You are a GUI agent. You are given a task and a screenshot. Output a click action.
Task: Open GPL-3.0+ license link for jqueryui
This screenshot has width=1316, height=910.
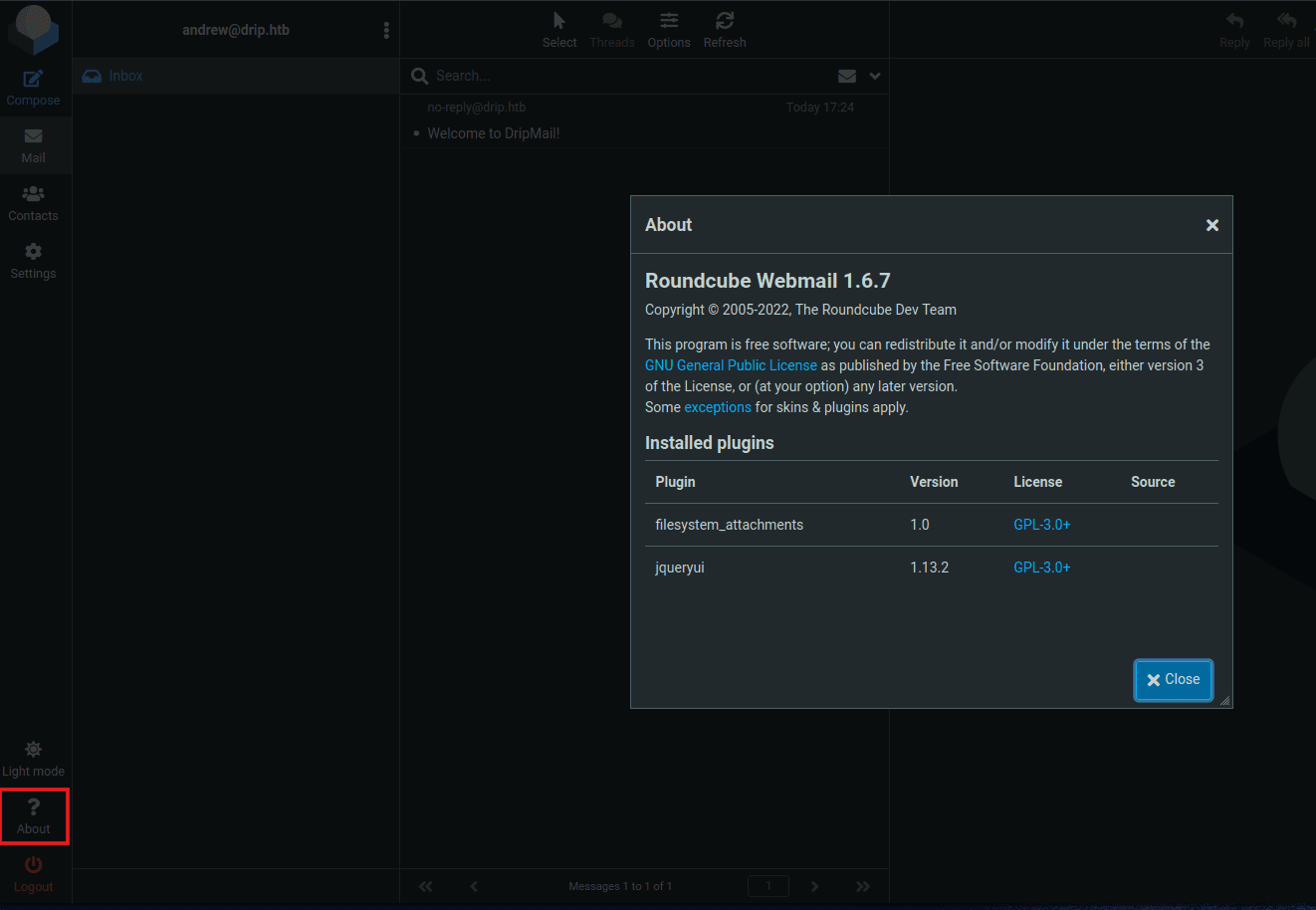1042,568
